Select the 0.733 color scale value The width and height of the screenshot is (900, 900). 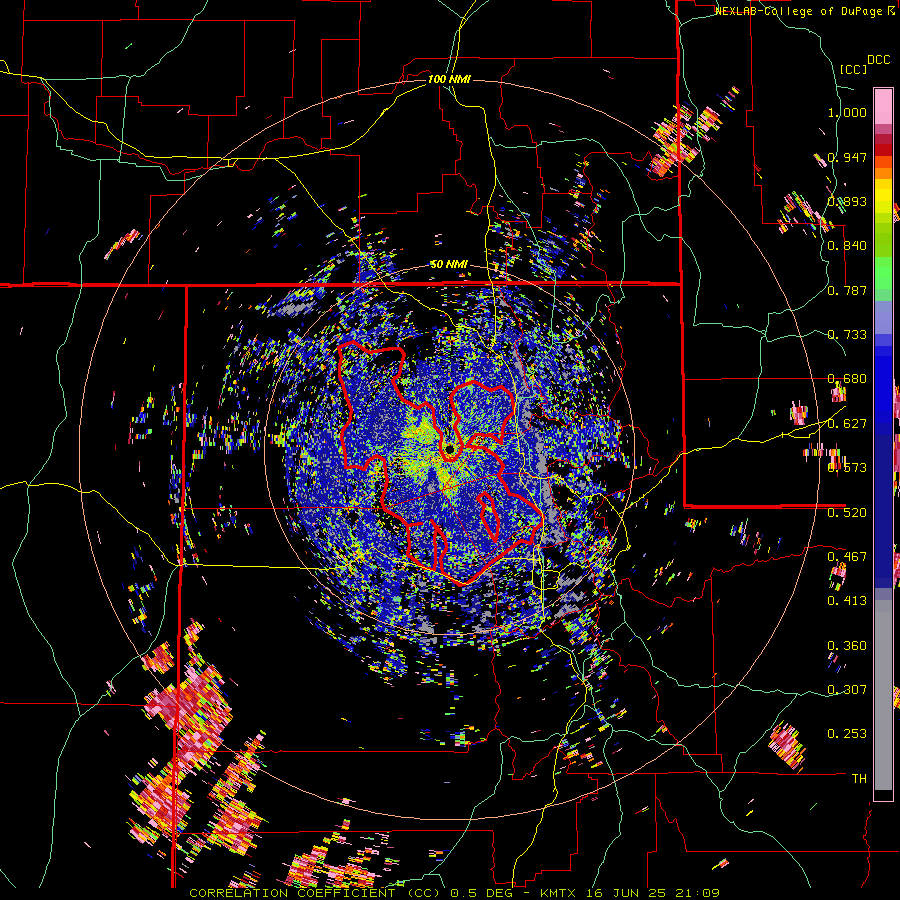(x=847, y=335)
